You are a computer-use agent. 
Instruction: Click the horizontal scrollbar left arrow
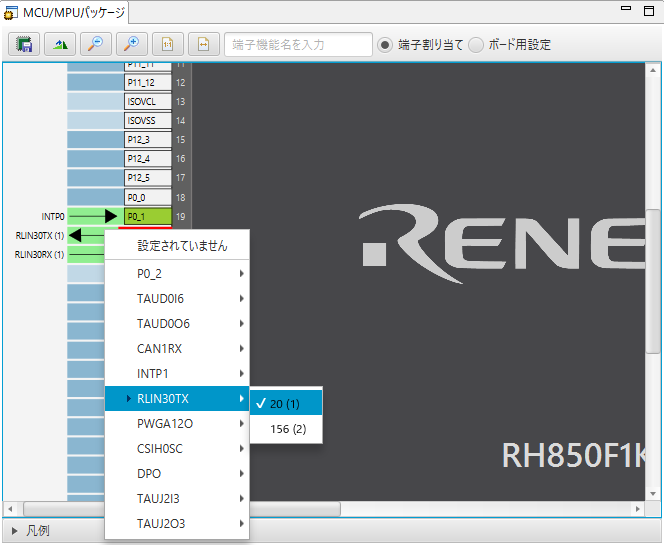coord(10,509)
